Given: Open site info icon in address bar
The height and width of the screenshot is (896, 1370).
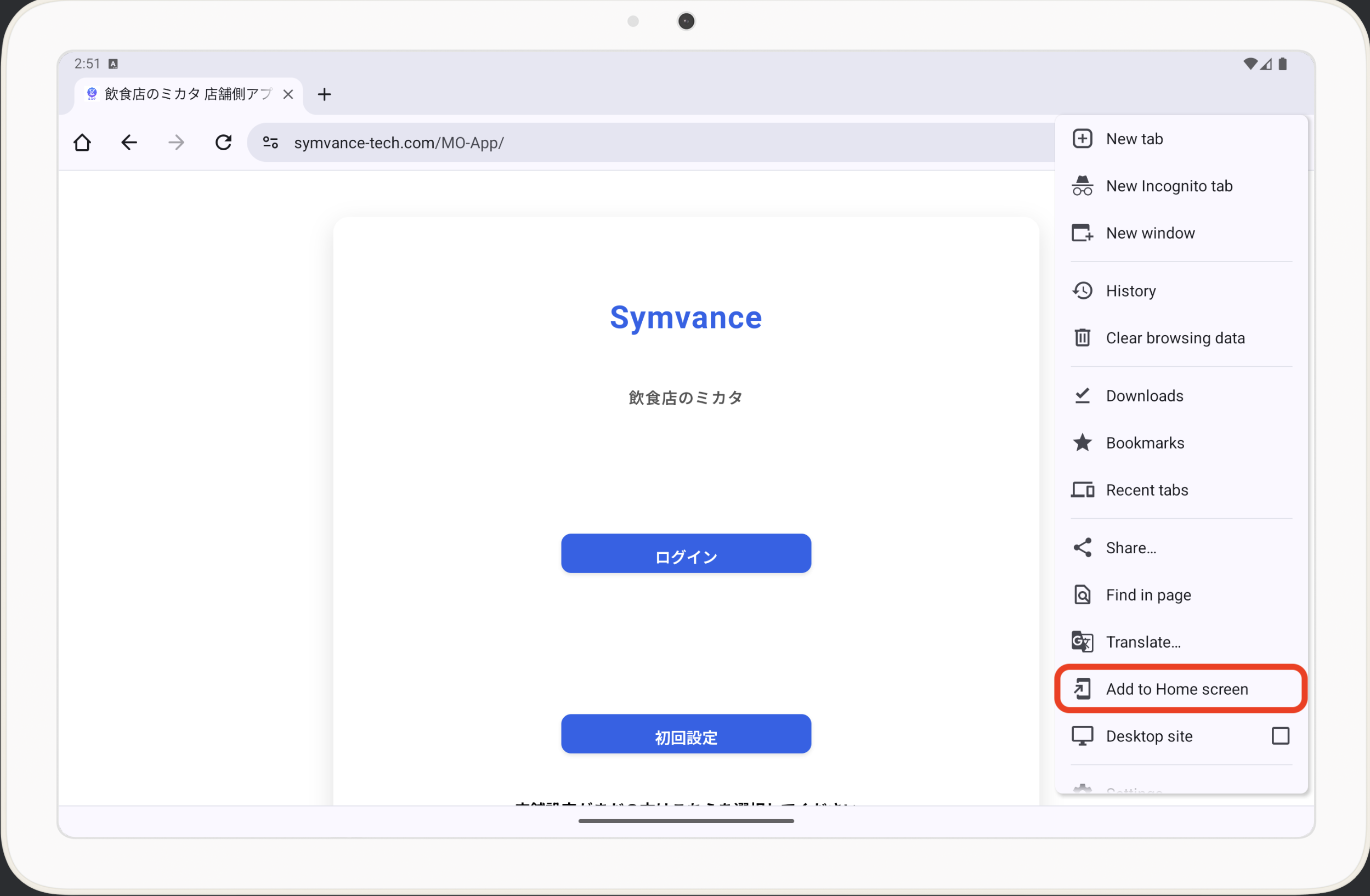Looking at the screenshot, I should 270,142.
